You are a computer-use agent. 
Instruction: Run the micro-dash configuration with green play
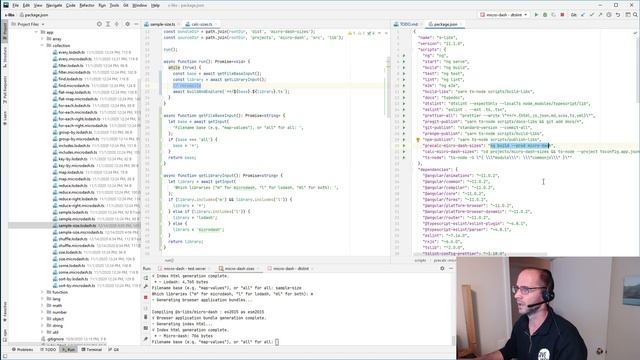(x=536, y=15)
